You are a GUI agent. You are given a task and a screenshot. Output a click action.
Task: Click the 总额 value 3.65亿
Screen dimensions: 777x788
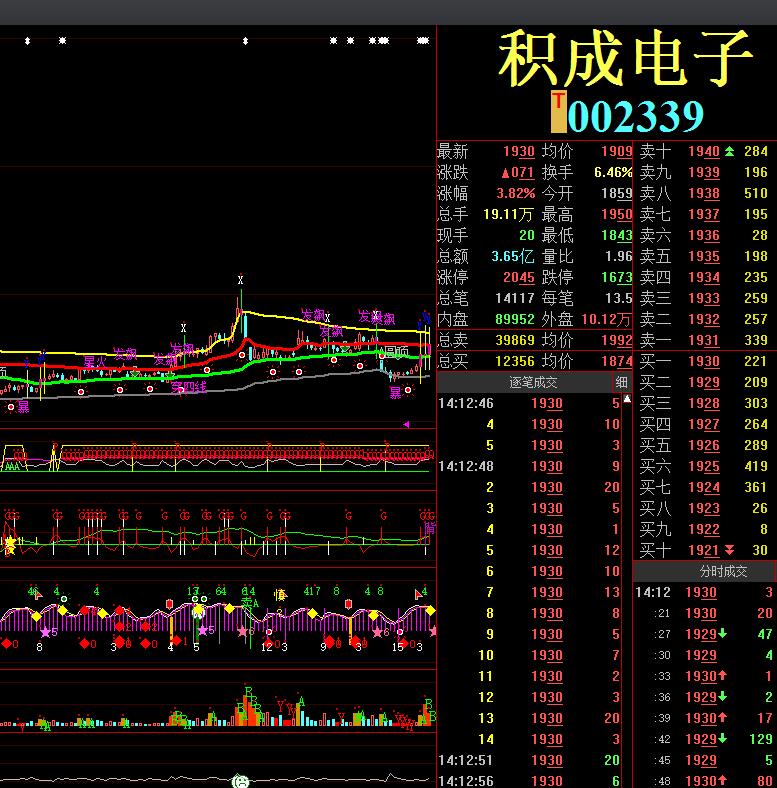(x=513, y=256)
